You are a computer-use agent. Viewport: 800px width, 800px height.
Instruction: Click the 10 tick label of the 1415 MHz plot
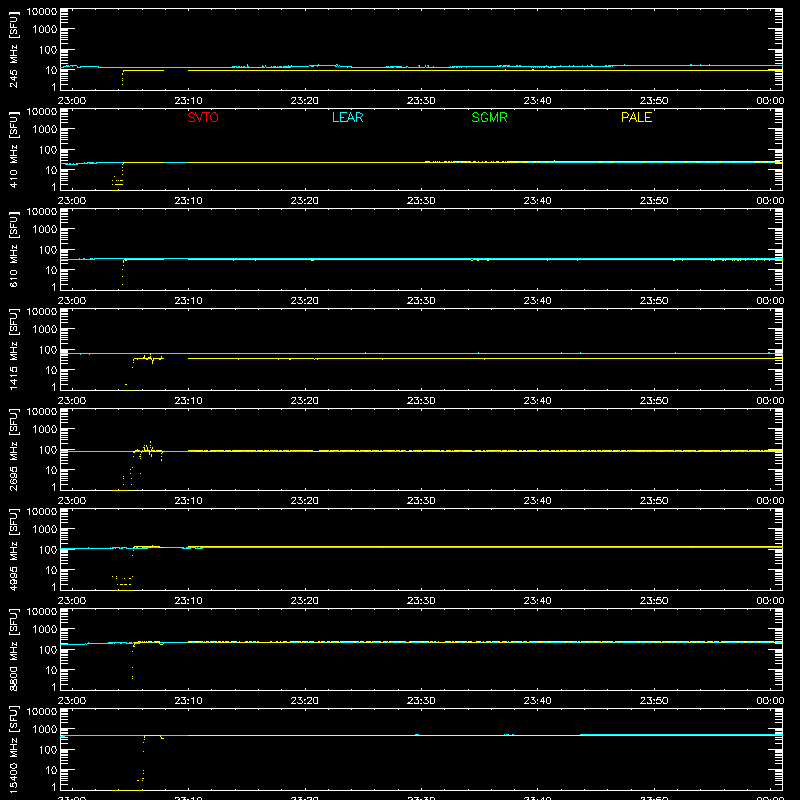point(51,370)
